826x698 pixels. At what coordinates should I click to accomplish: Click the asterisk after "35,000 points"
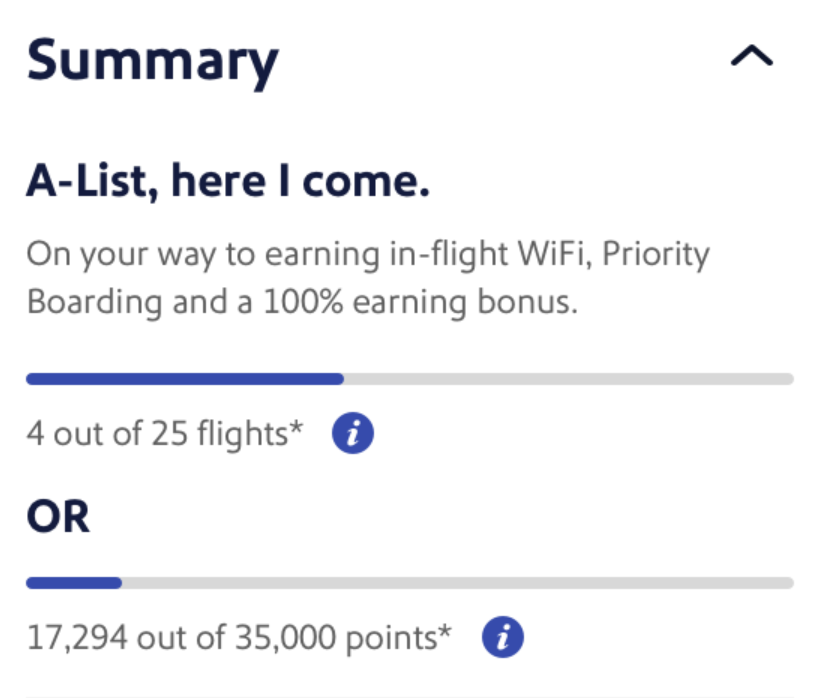point(445,631)
